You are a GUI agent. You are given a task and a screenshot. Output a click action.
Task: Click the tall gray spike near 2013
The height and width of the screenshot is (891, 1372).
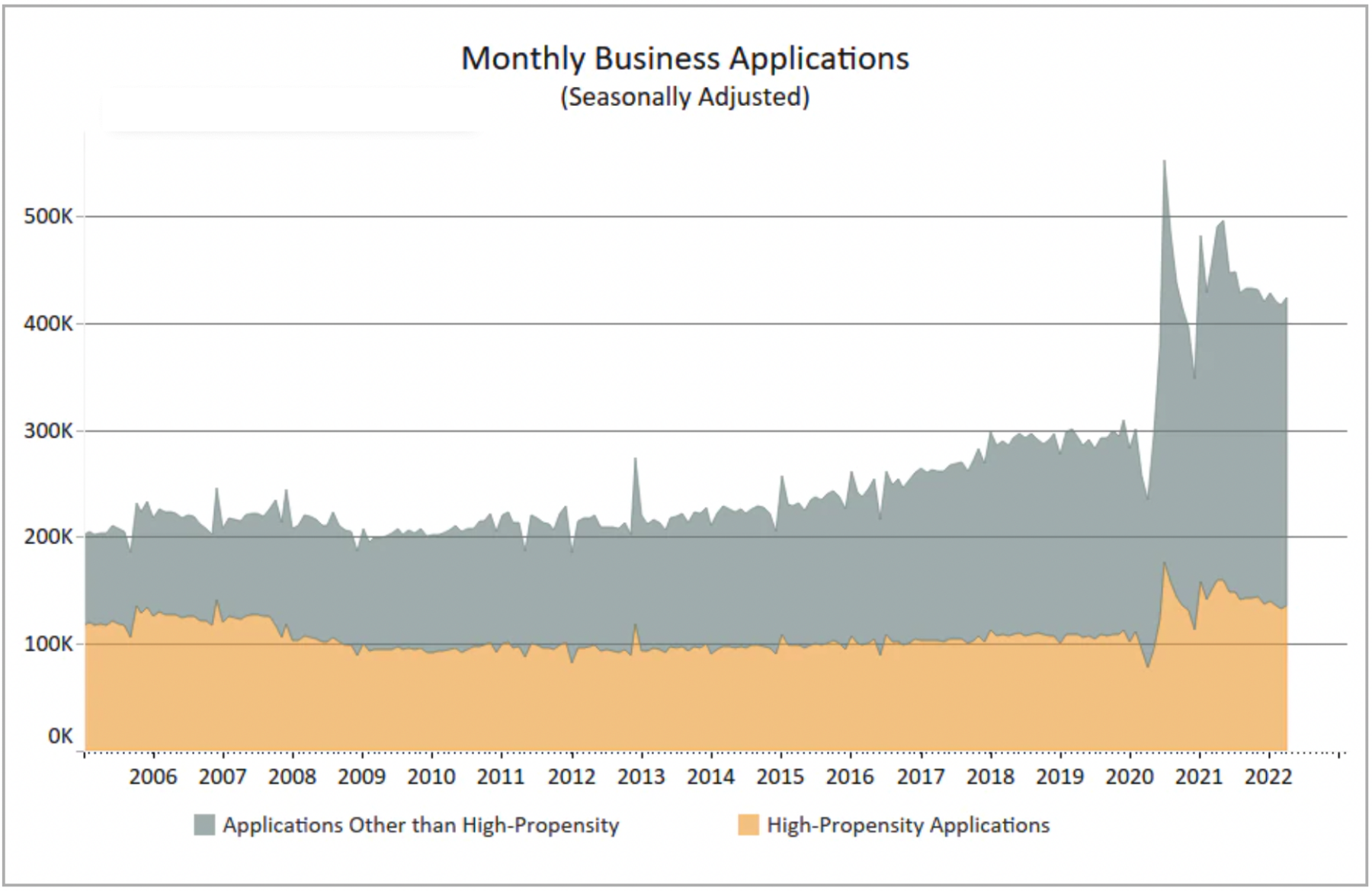[x=635, y=465]
